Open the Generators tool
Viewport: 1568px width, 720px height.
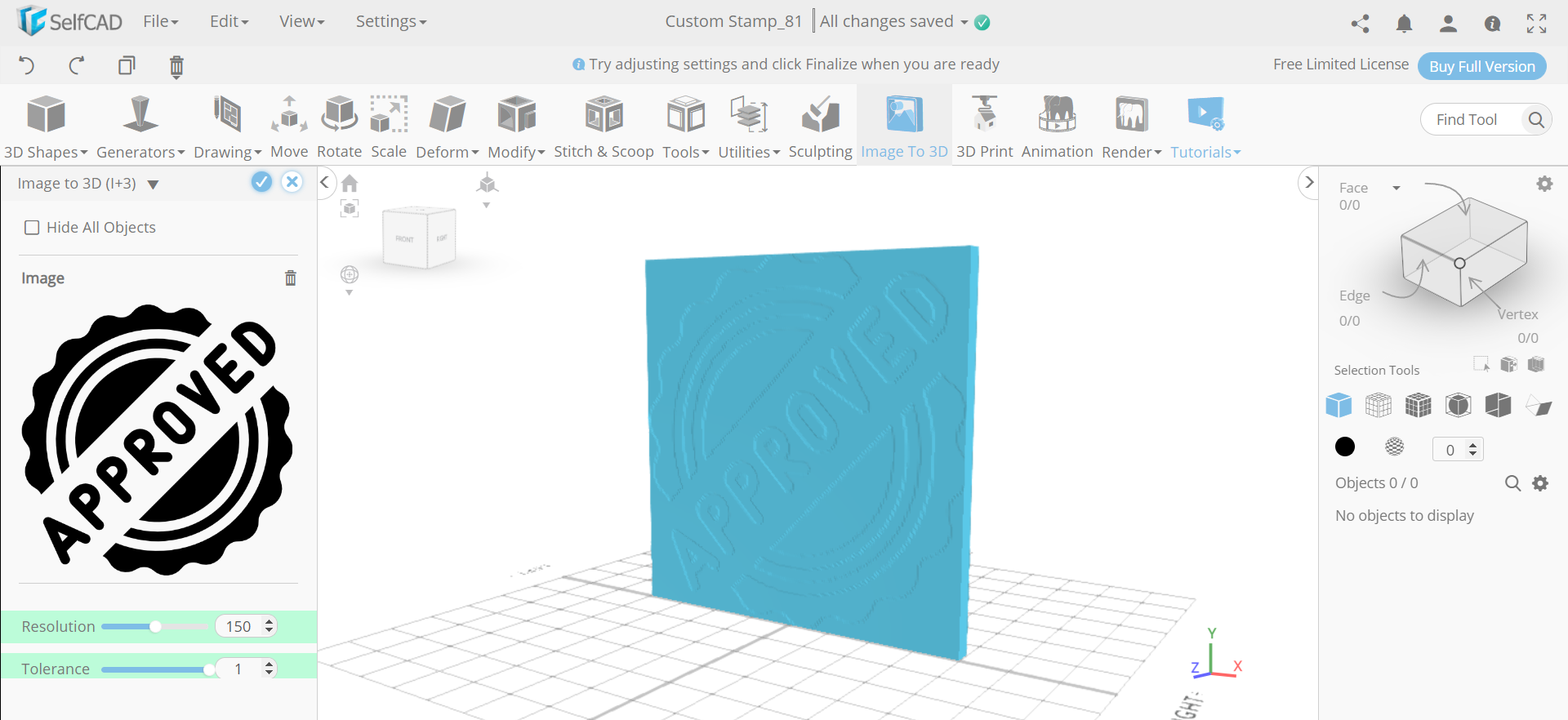(x=140, y=127)
